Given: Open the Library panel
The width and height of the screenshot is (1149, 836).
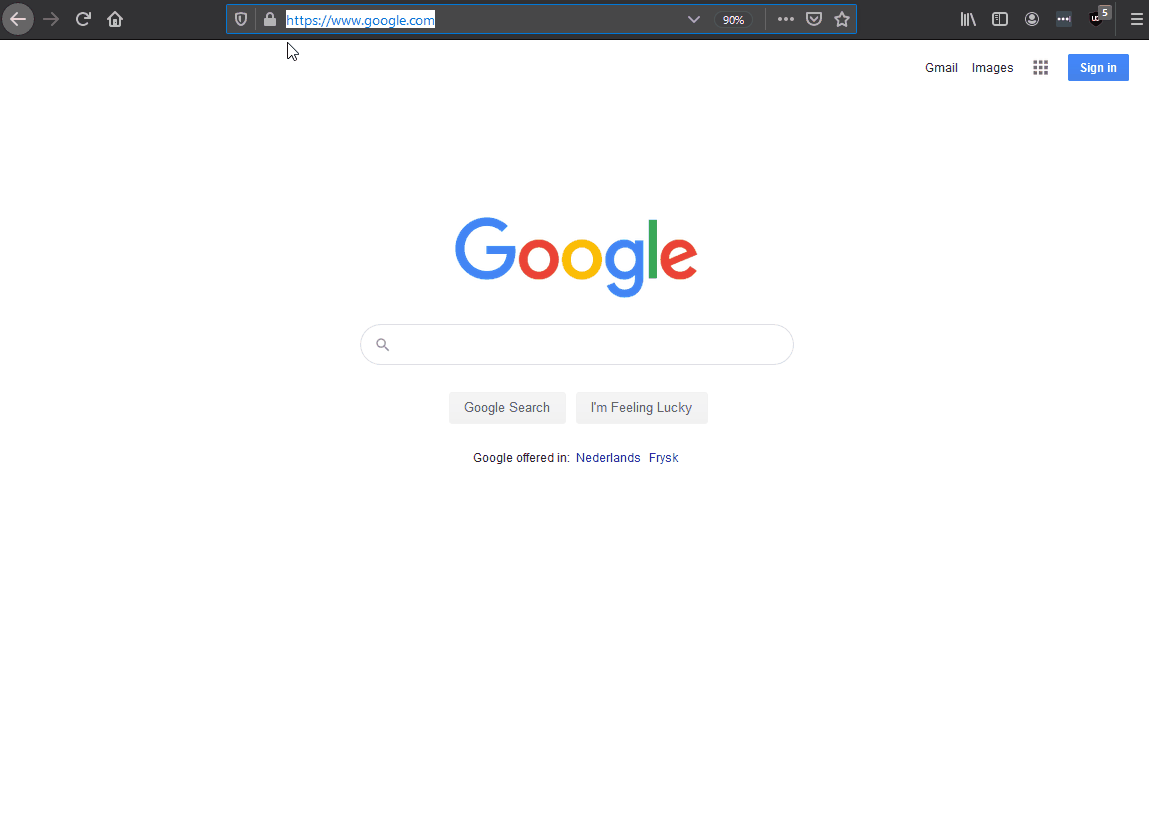Looking at the screenshot, I should pyautogui.click(x=968, y=19).
